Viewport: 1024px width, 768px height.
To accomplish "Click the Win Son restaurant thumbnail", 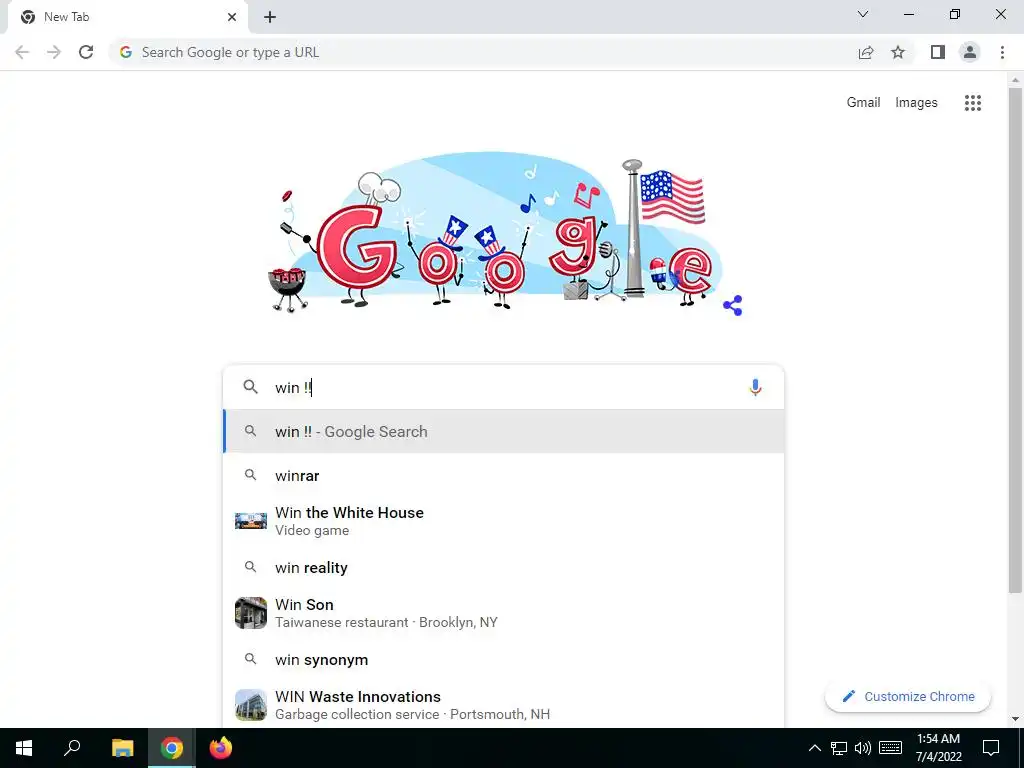I will pos(251,613).
